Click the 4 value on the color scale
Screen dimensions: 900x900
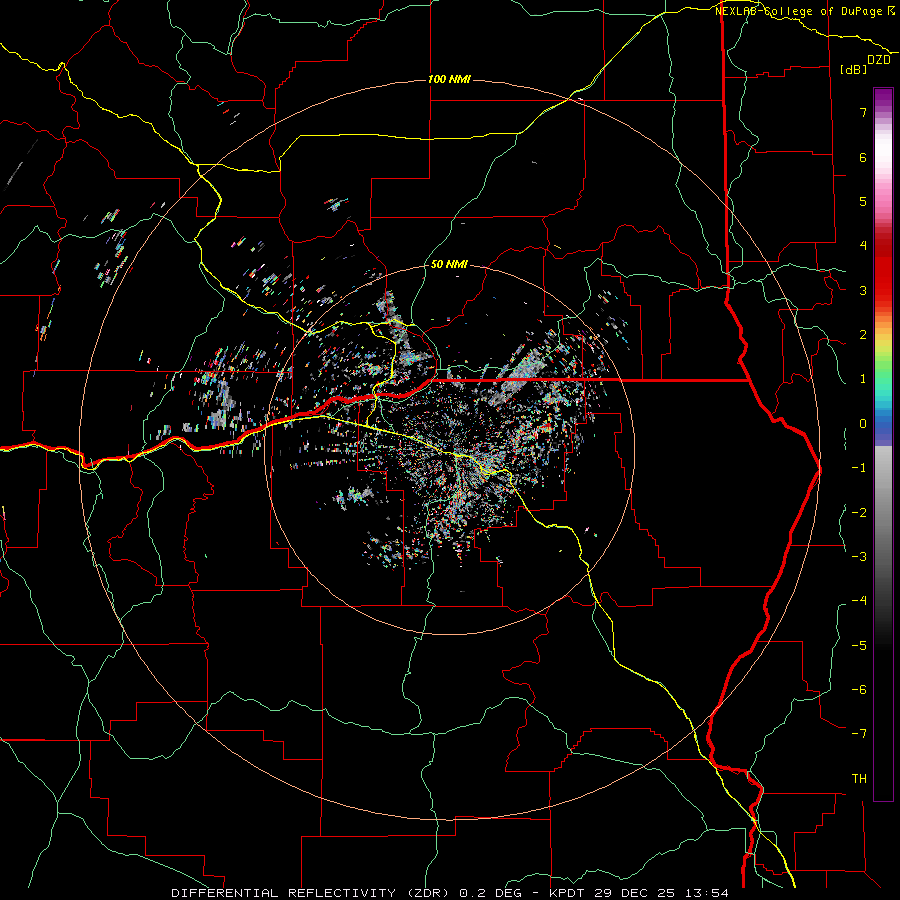[863, 246]
